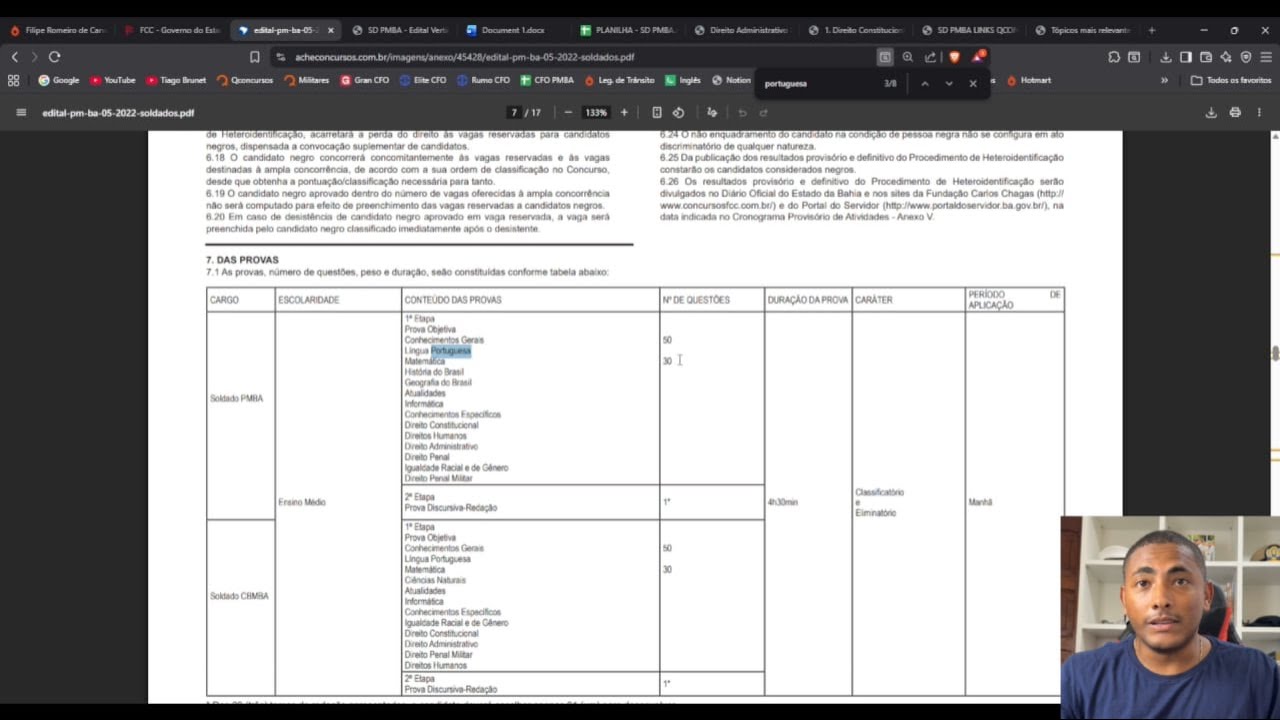1280x720 pixels.
Task: Open PDF viewer sidebar menu
Action: tap(21, 112)
